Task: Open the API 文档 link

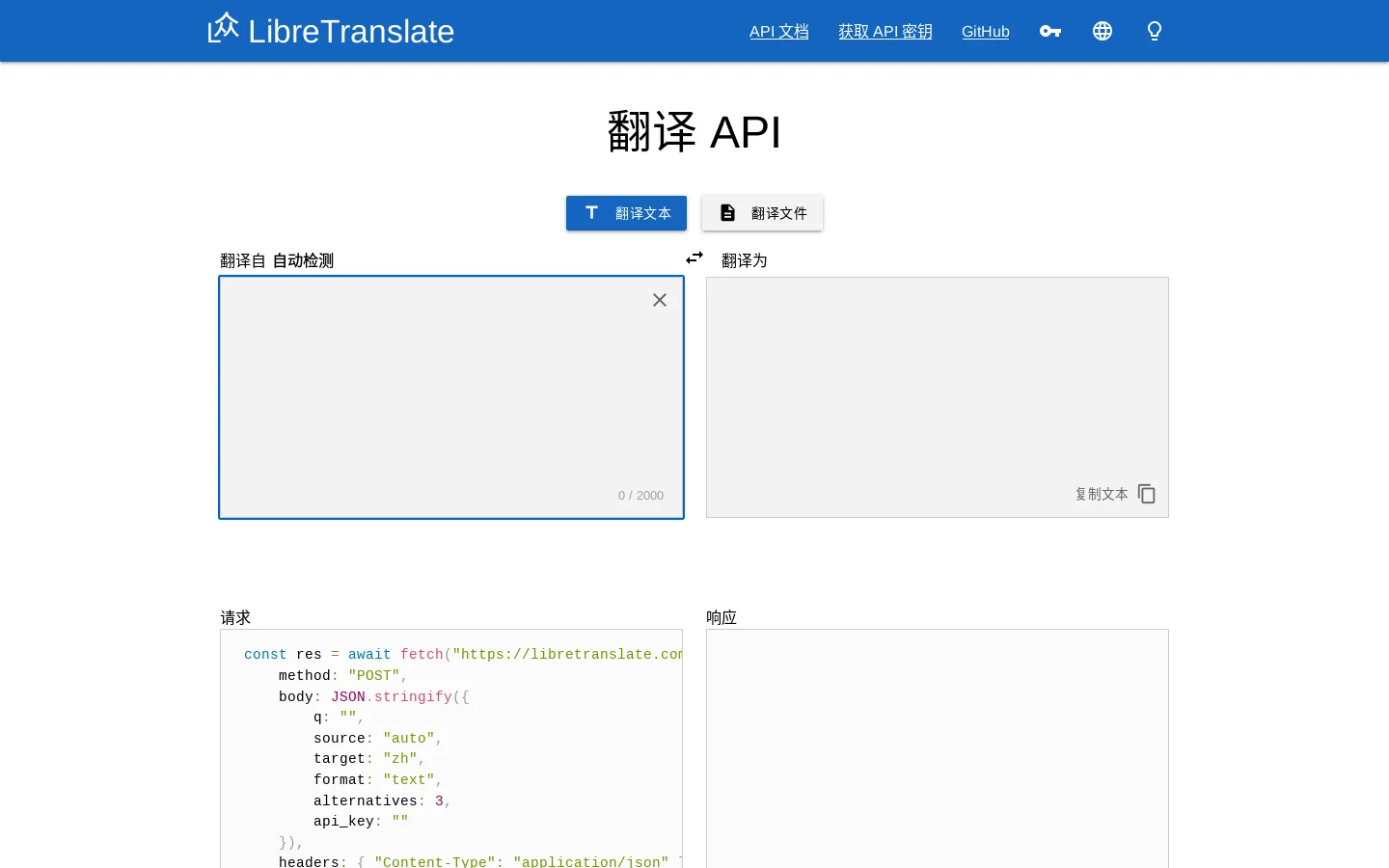Action: (x=779, y=32)
